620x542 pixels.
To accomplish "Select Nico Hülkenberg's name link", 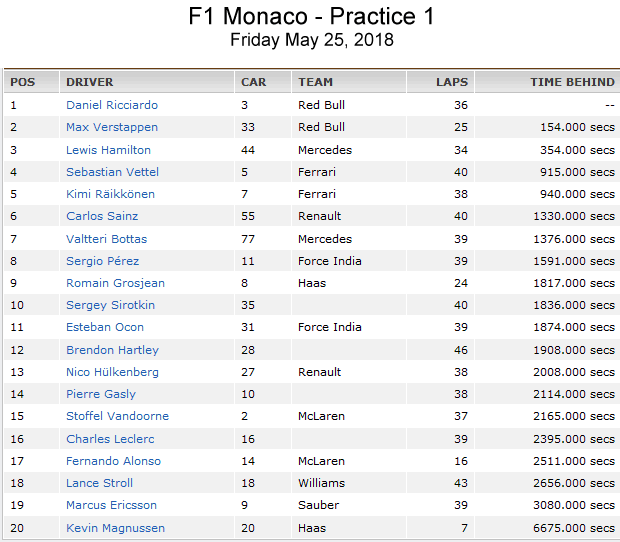I will coord(112,372).
